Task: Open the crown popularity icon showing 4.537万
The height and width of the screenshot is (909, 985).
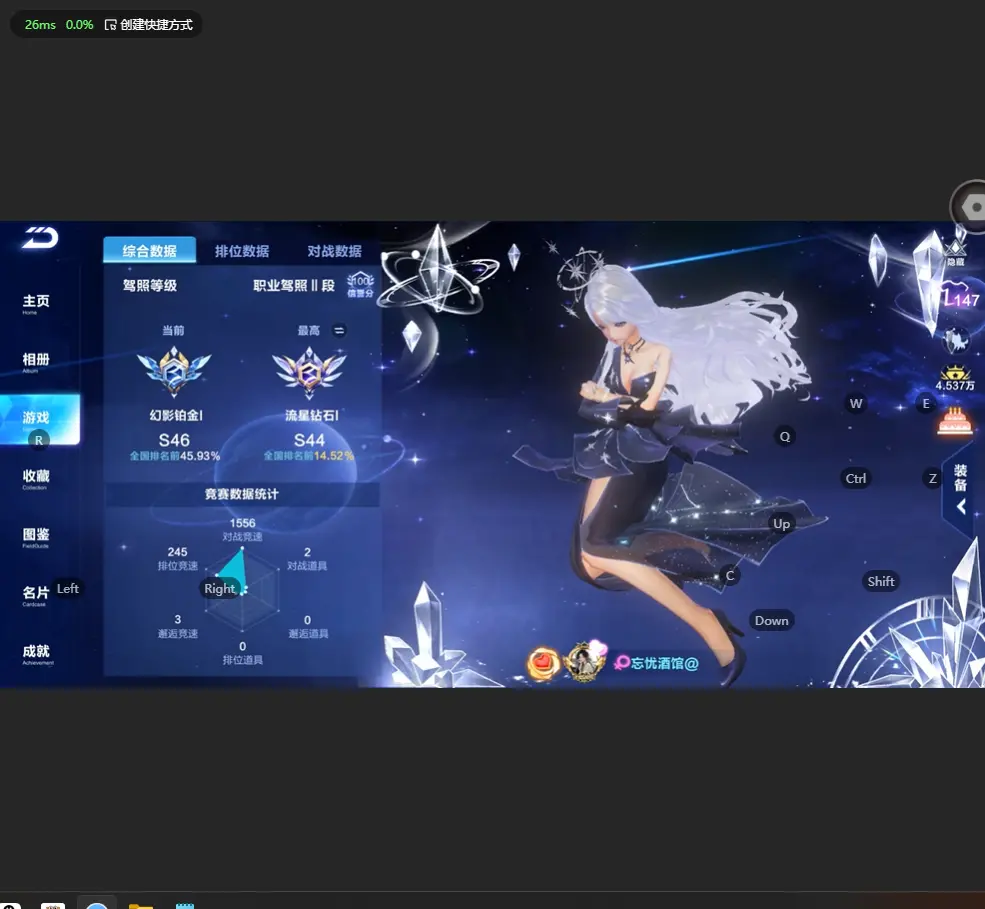Action: [x=955, y=378]
